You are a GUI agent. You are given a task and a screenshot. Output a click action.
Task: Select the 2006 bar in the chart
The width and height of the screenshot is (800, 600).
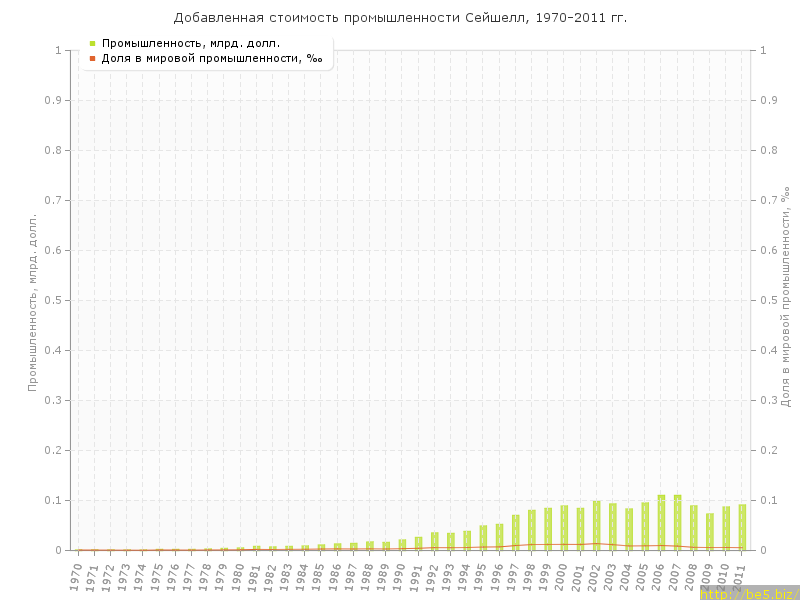coord(661,523)
